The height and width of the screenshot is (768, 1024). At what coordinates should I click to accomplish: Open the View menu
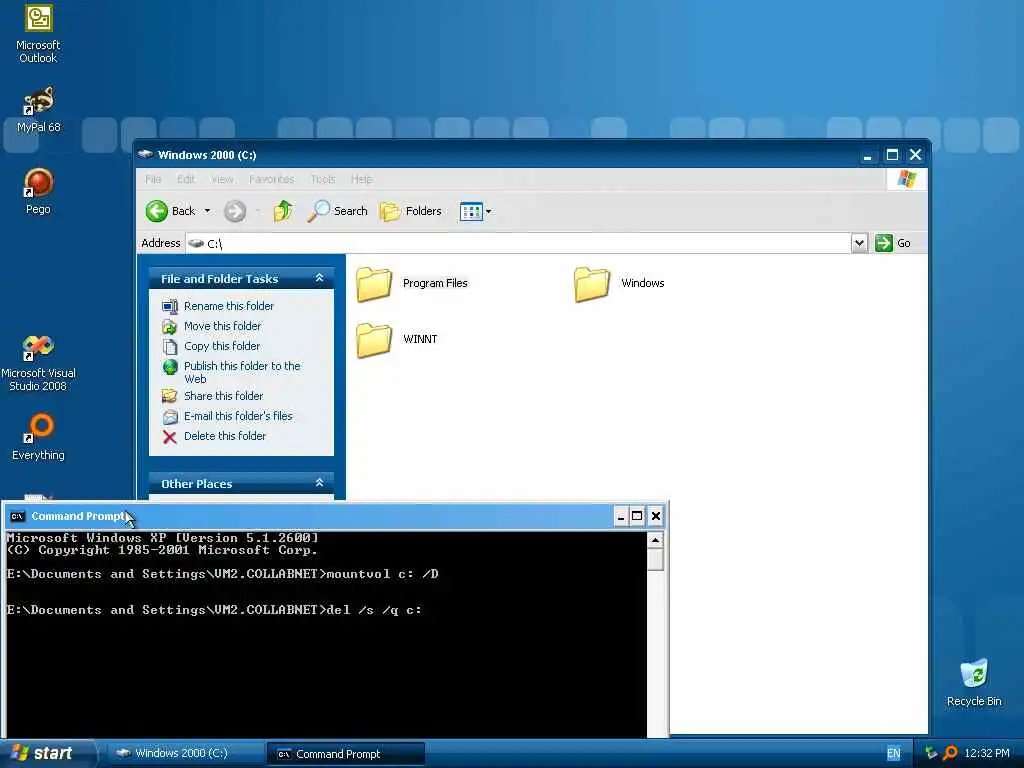(222, 179)
